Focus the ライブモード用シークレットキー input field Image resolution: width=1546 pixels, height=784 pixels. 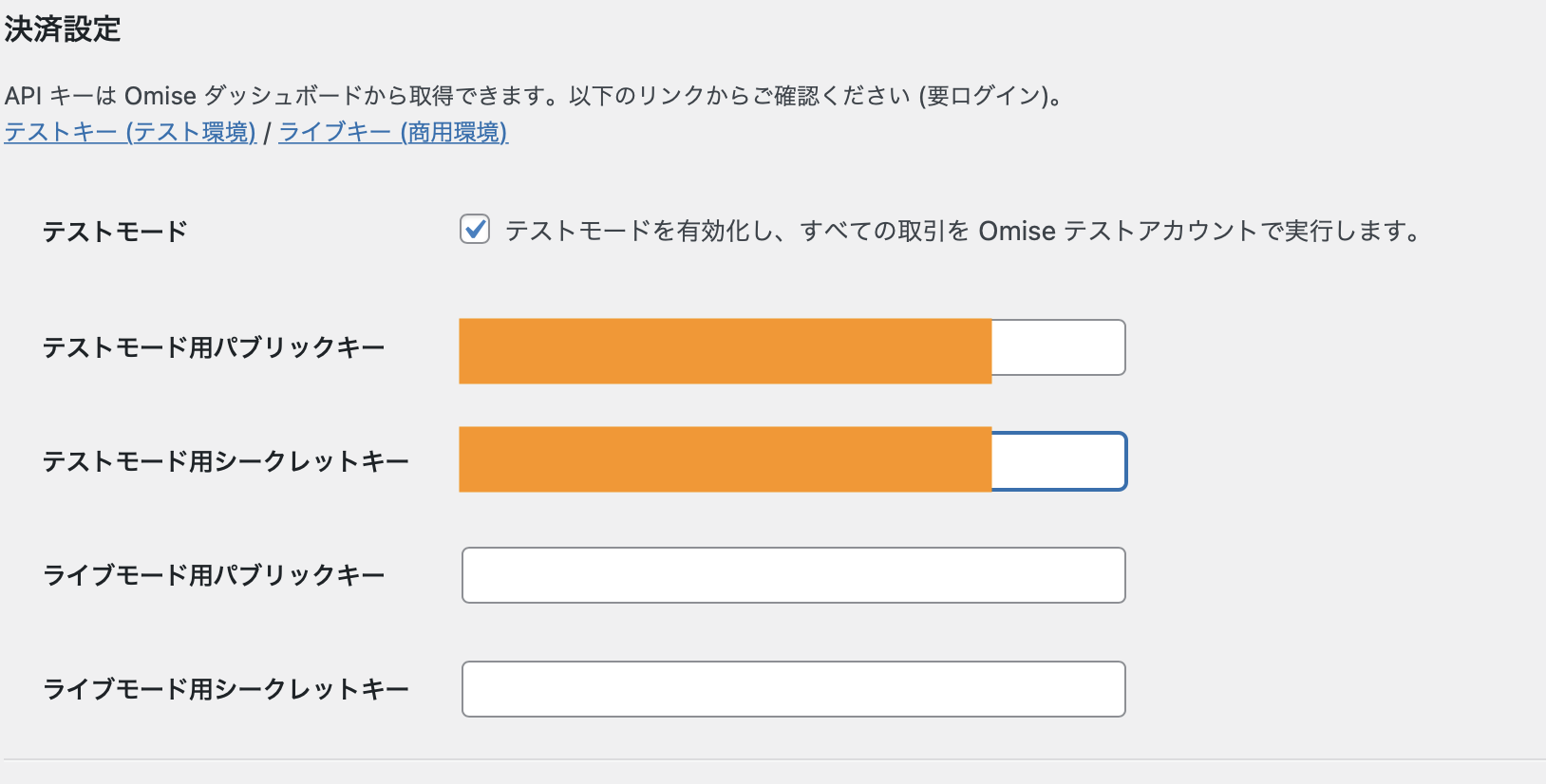(x=793, y=689)
